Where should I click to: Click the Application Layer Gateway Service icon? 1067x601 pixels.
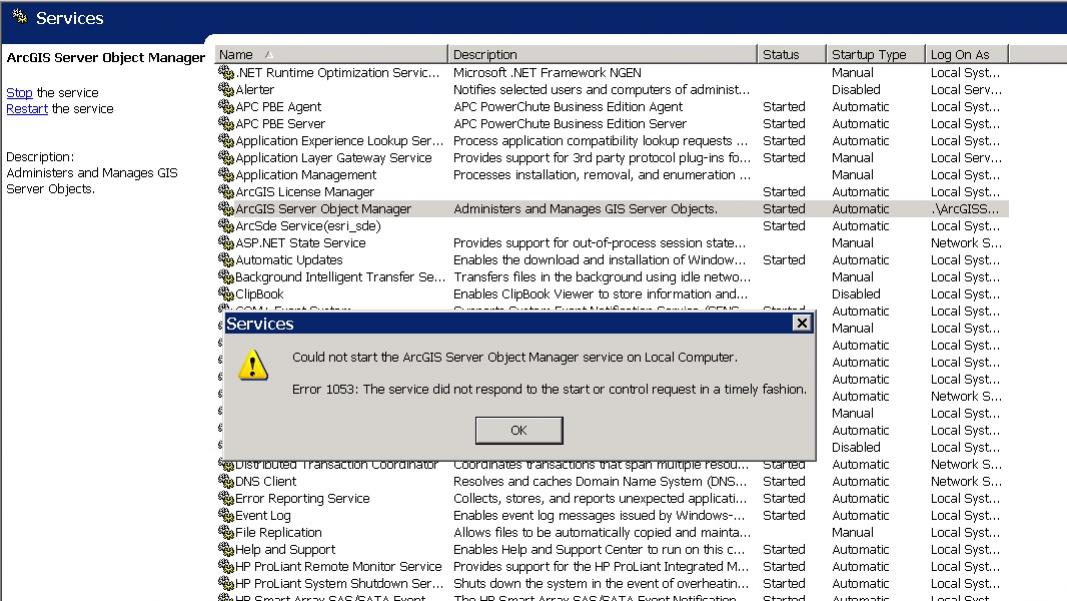point(226,157)
